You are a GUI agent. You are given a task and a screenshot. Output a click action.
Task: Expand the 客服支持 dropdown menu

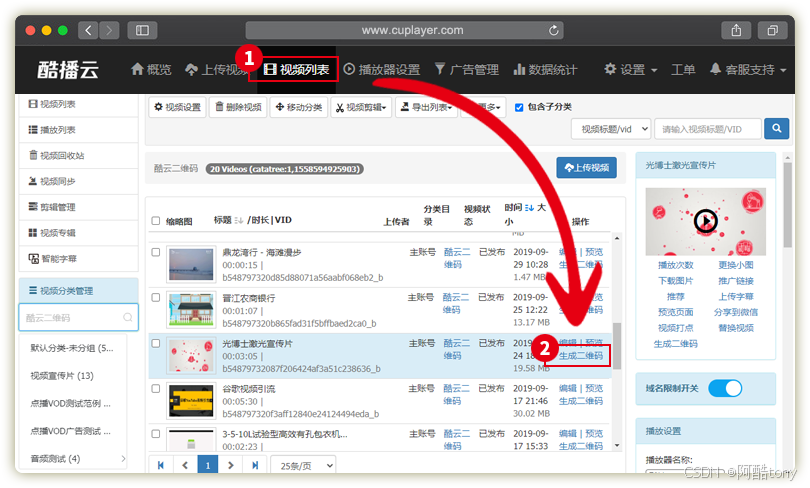[x=747, y=69]
